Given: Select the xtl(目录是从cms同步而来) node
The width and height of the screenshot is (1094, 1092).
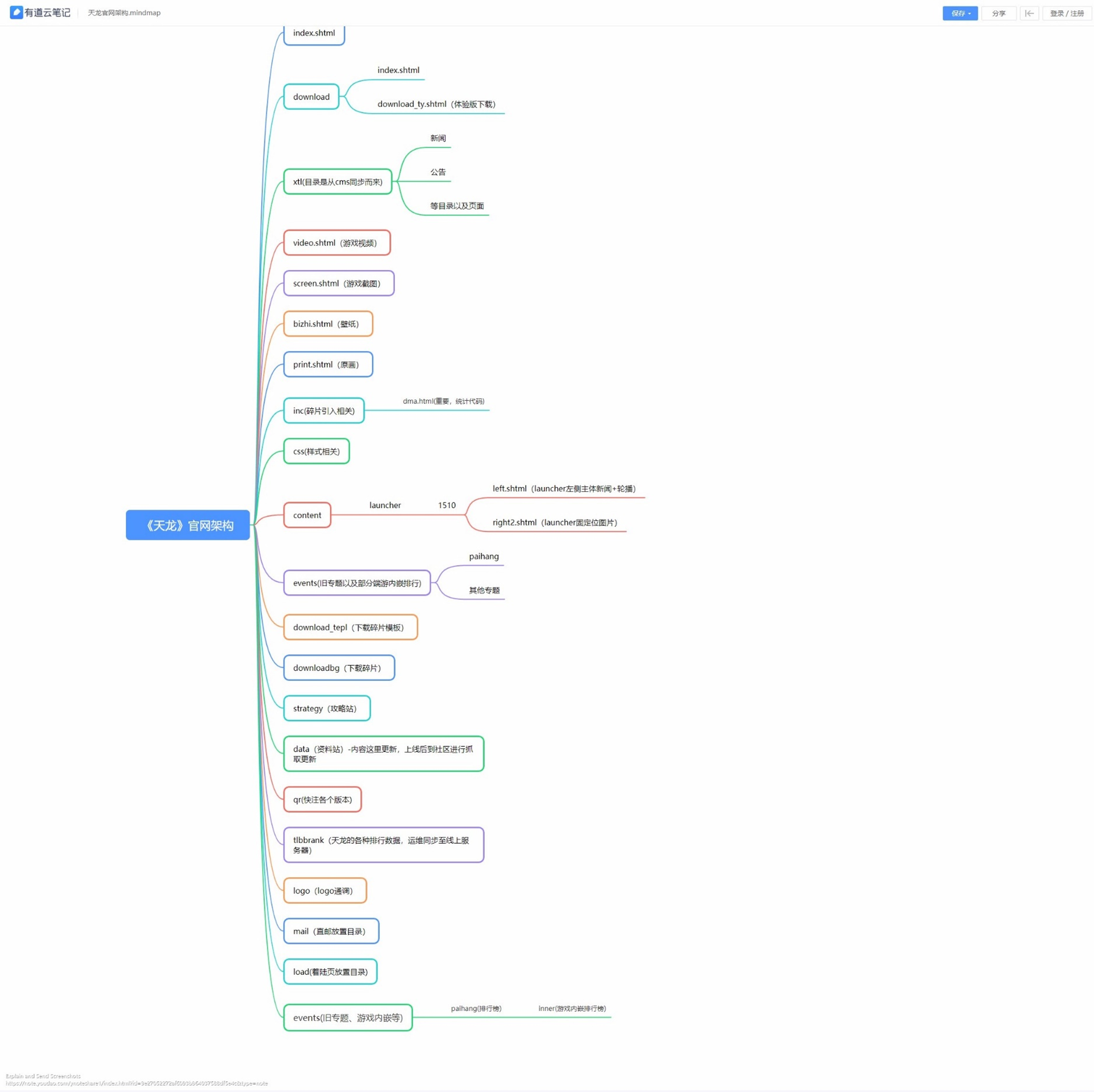Looking at the screenshot, I should point(337,182).
